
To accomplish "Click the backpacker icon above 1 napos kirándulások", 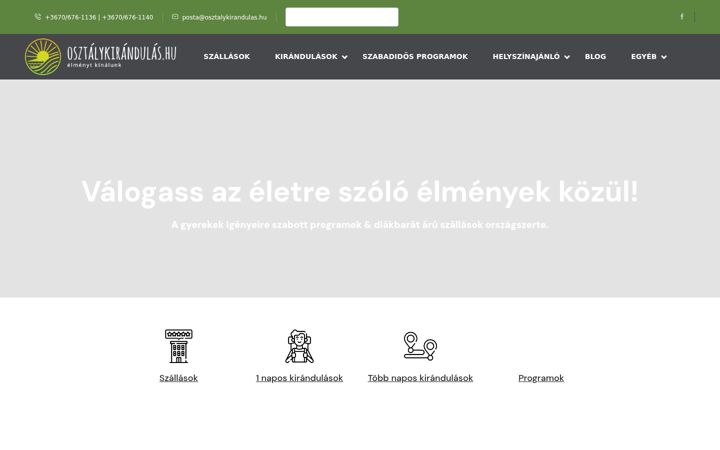I will click(299, 346).
